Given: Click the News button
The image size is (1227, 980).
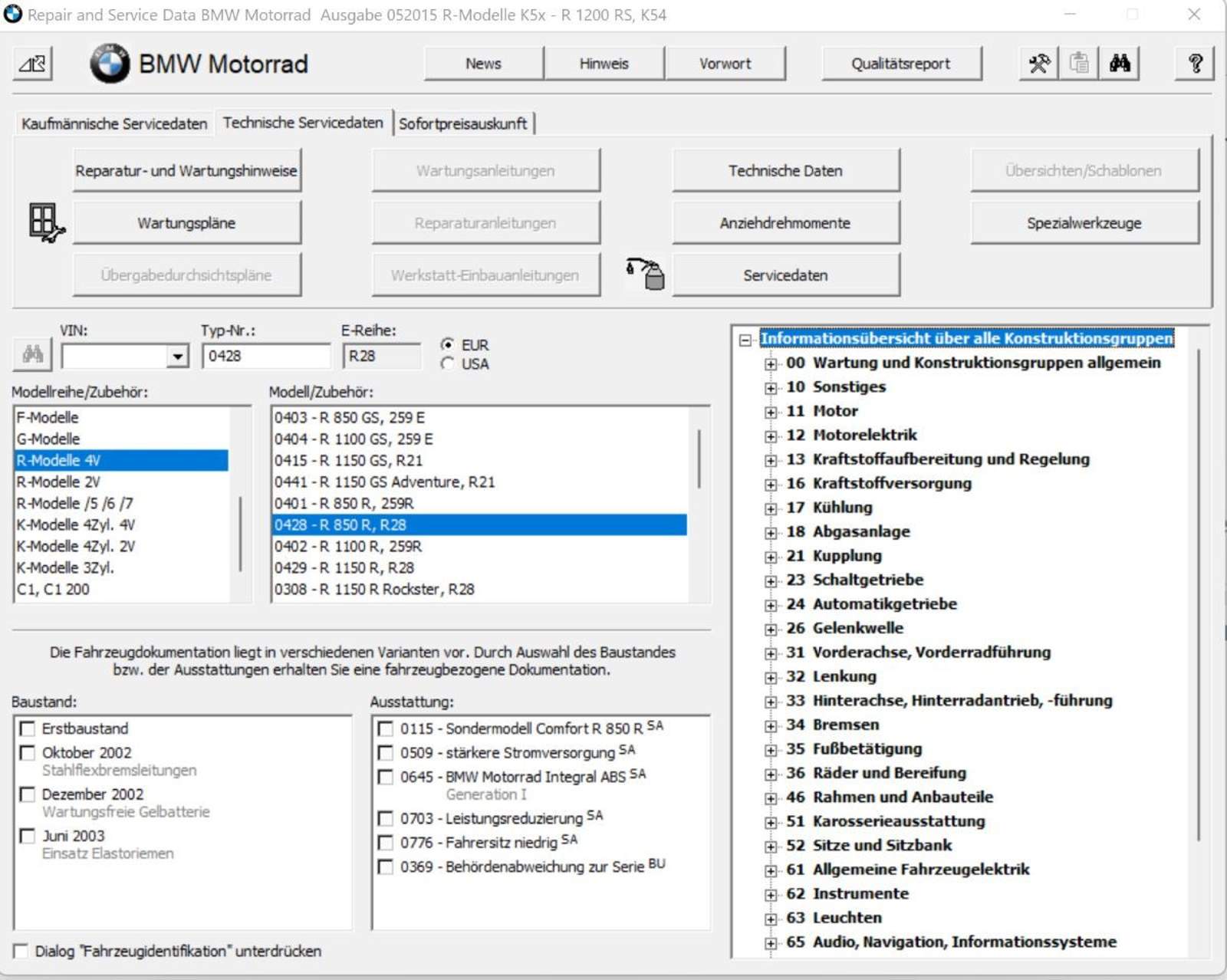Looking at the screenshot, I should click(x=483, y=64).
